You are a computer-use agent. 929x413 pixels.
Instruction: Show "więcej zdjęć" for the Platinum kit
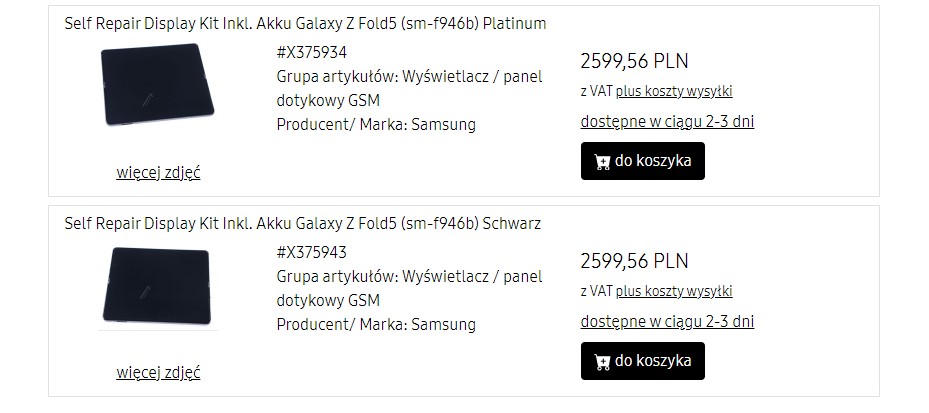click(x=158, y=172)
